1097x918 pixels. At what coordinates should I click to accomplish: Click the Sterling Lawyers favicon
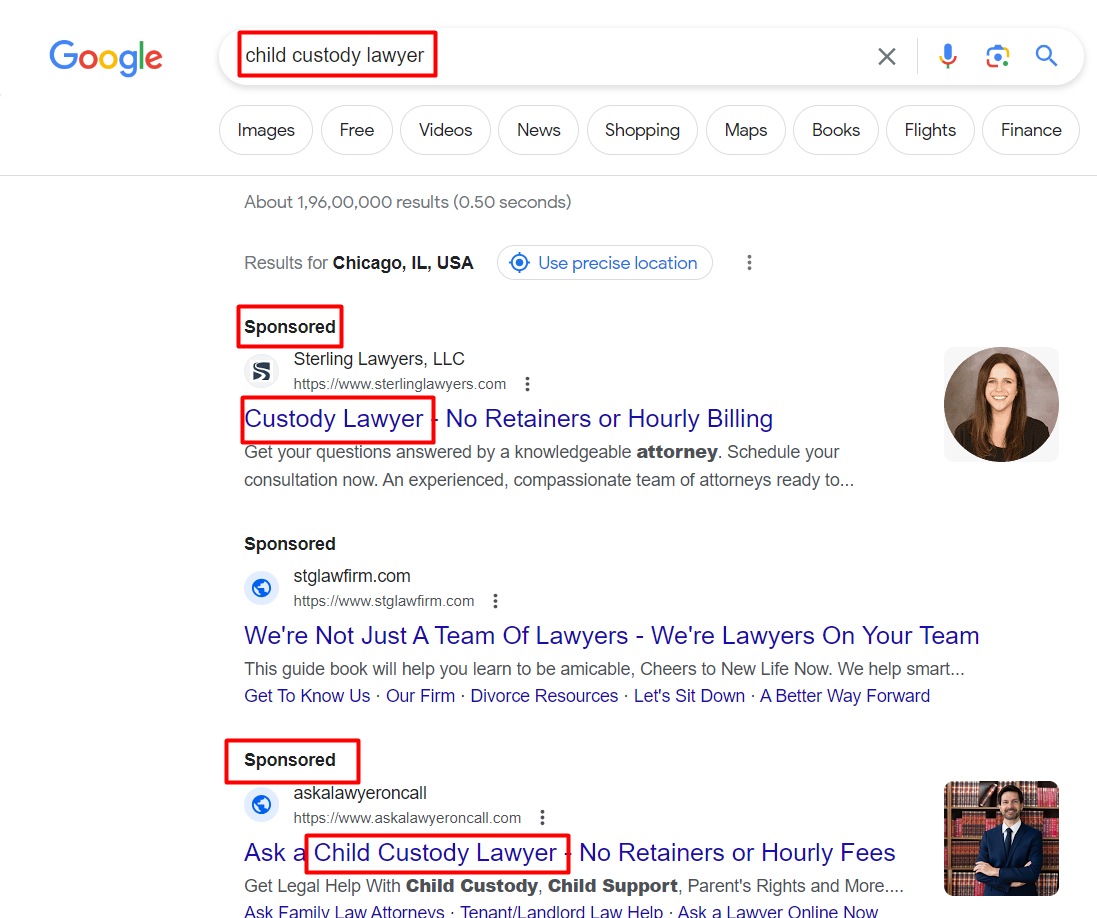(262, 371)
